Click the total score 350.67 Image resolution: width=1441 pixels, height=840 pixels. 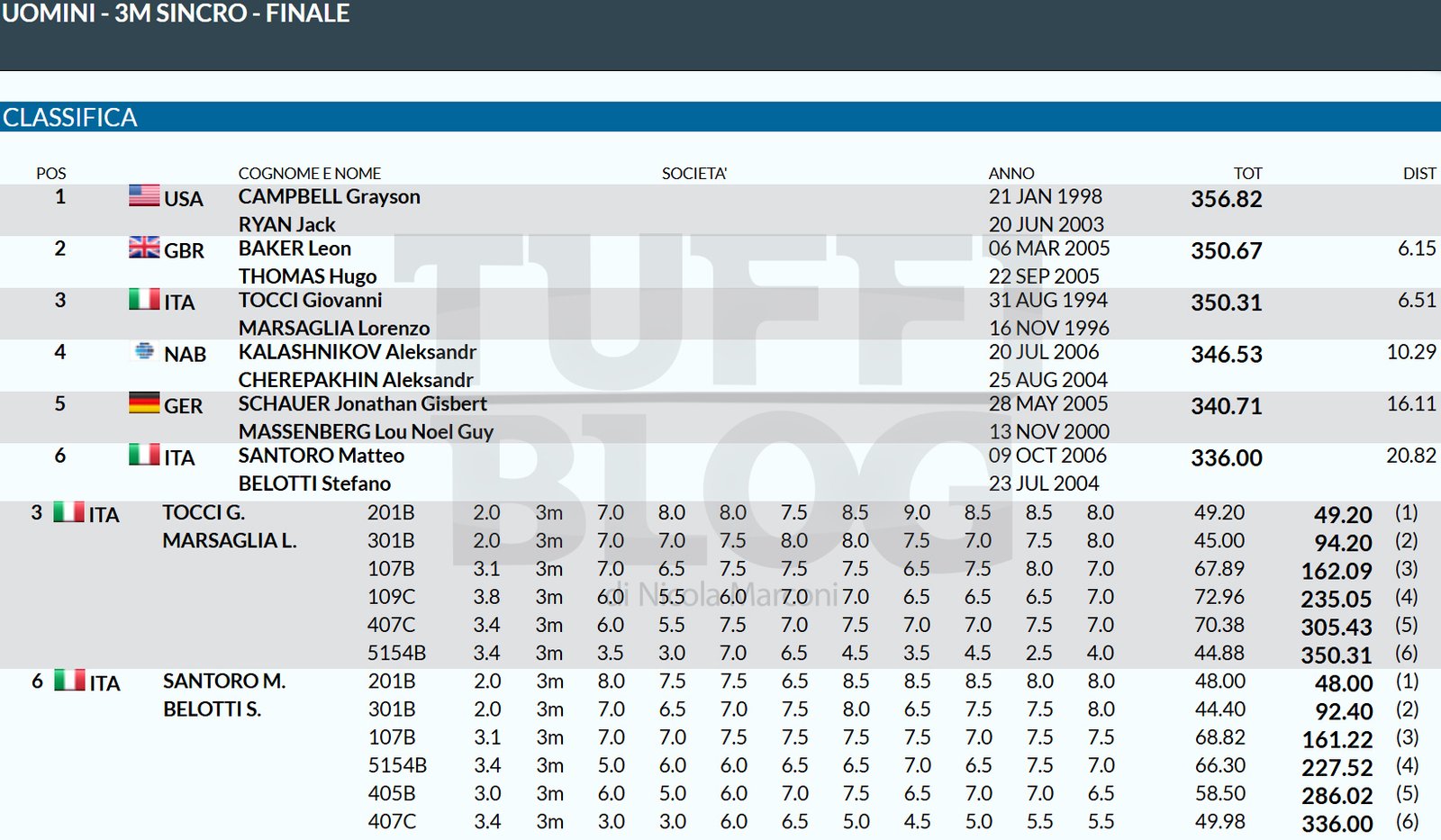coord(1227,250)
